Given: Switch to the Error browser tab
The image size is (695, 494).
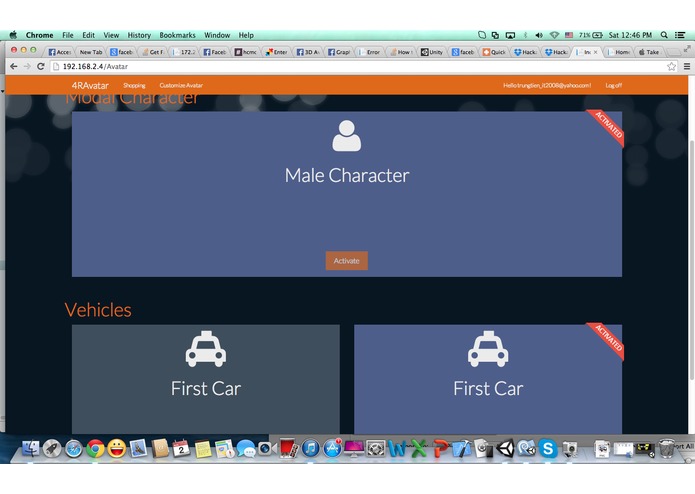Looking at the screenshot, I should pyautogui.click(x=370, y=52).
